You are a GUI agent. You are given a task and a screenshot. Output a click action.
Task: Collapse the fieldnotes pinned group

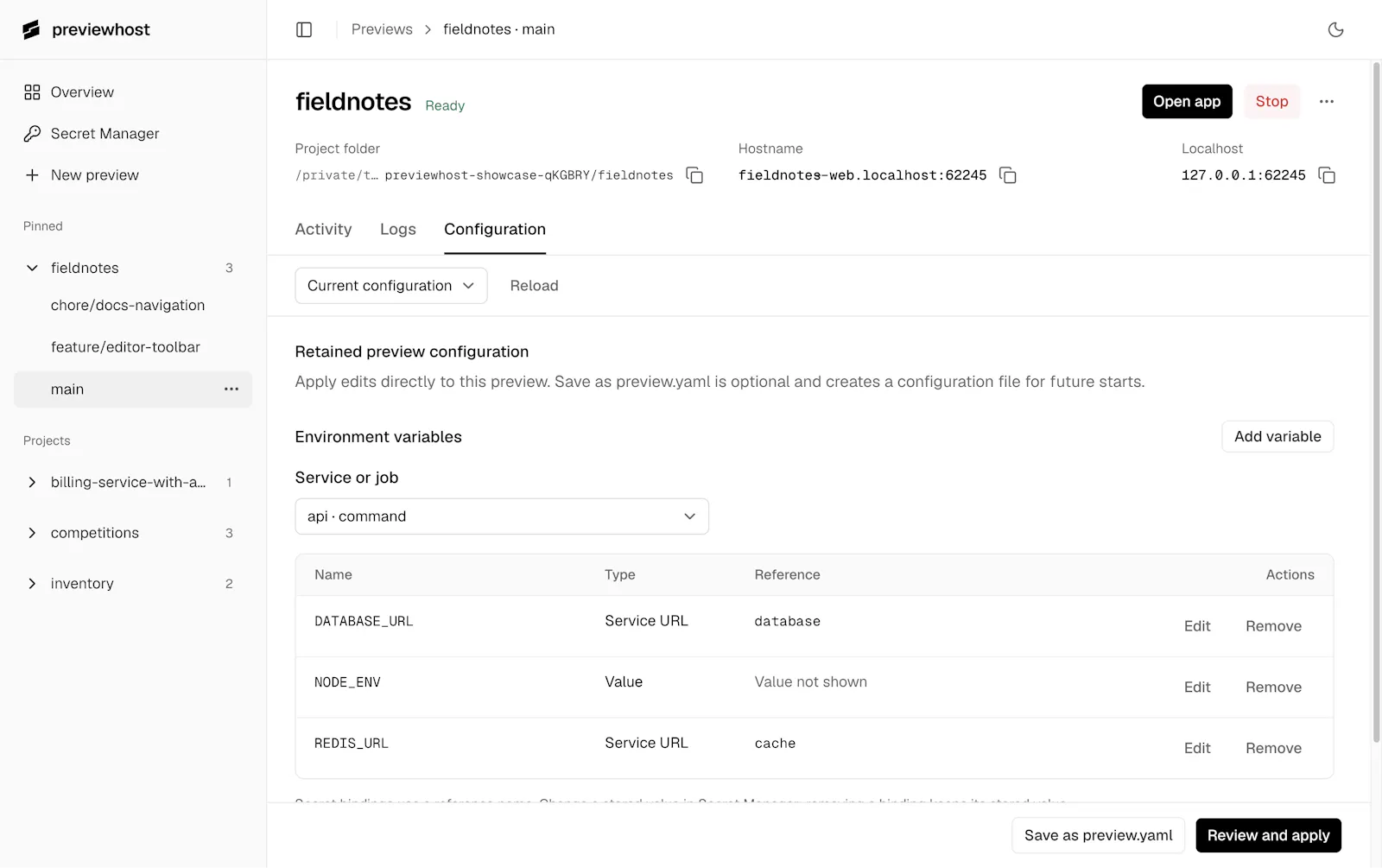tap(32, 268)
